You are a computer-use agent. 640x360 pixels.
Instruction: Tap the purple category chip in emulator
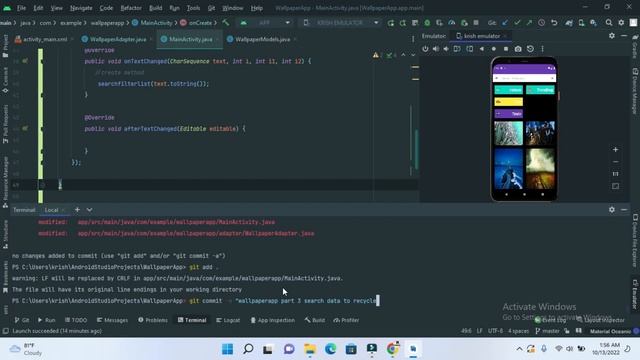point(509,113)
